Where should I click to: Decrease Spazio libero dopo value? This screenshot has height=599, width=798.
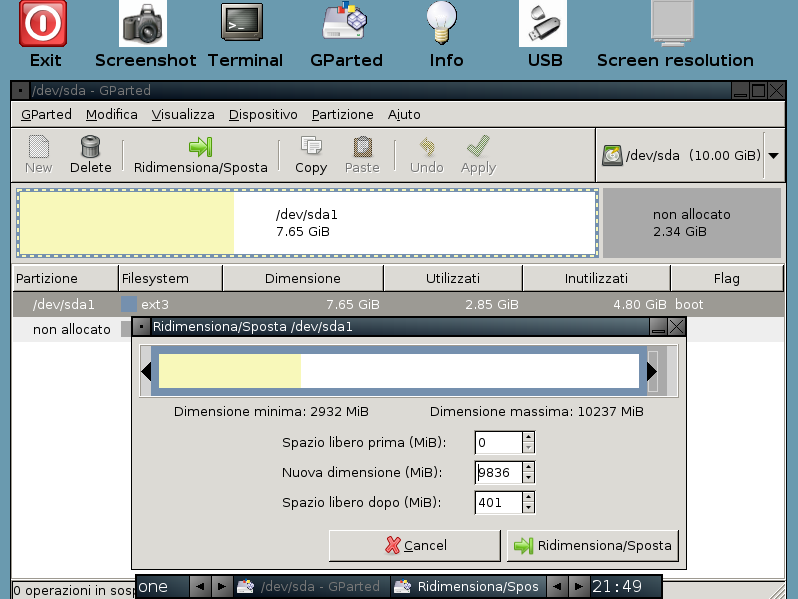[528, 508]
